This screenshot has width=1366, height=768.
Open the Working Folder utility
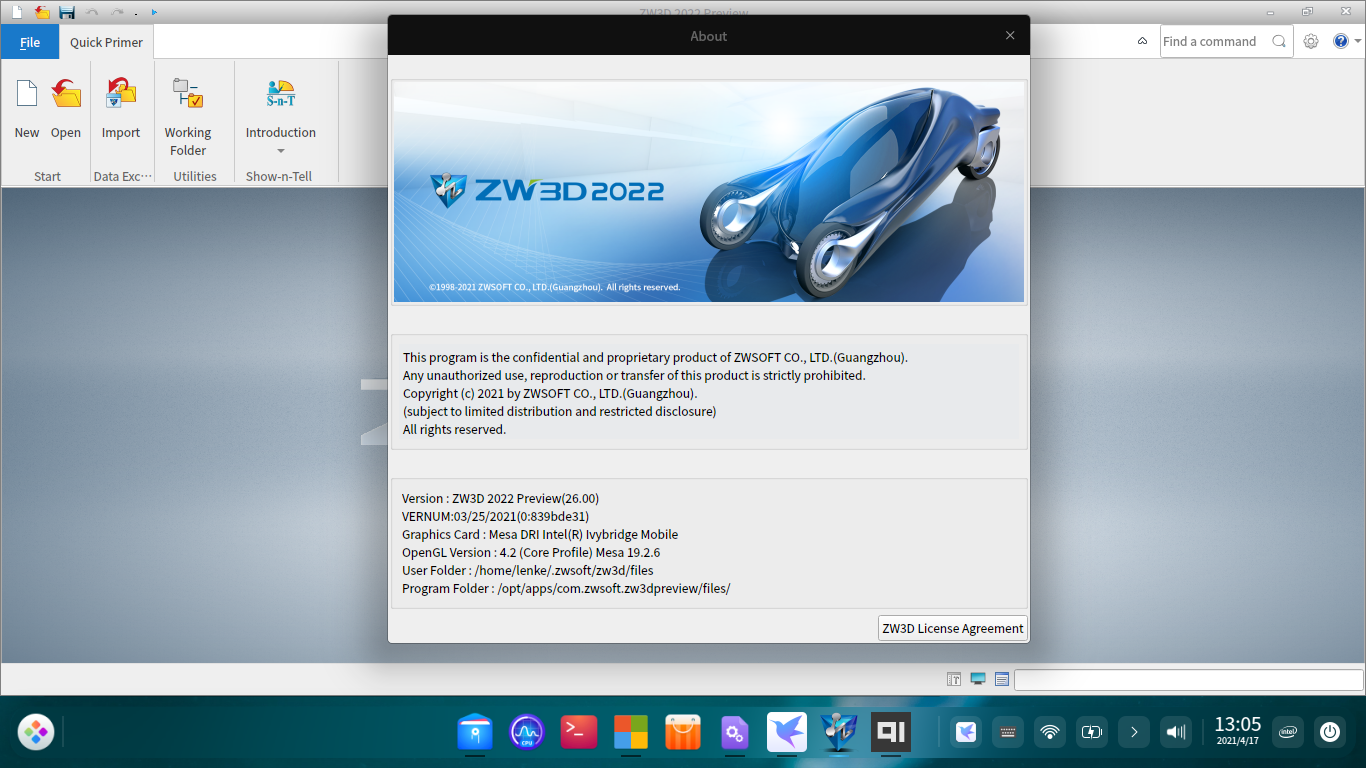188,95
